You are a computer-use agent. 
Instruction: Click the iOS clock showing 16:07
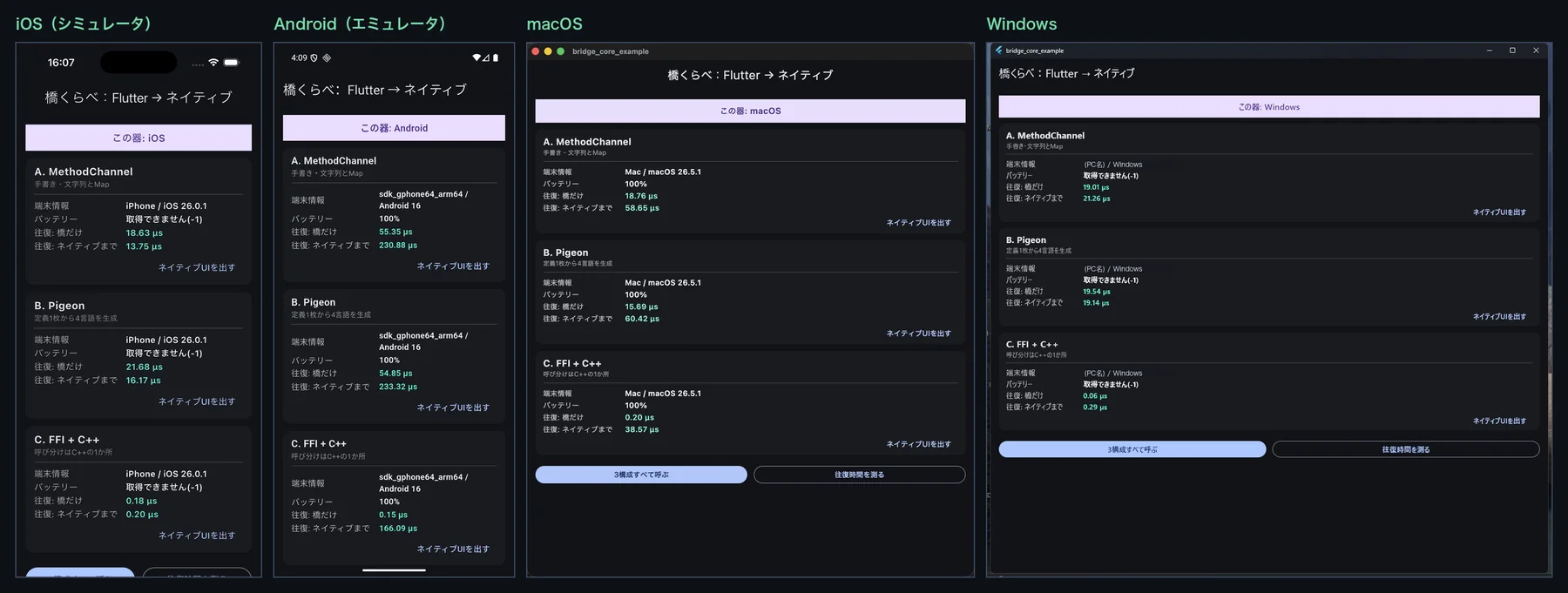click(x=61, y=63)
